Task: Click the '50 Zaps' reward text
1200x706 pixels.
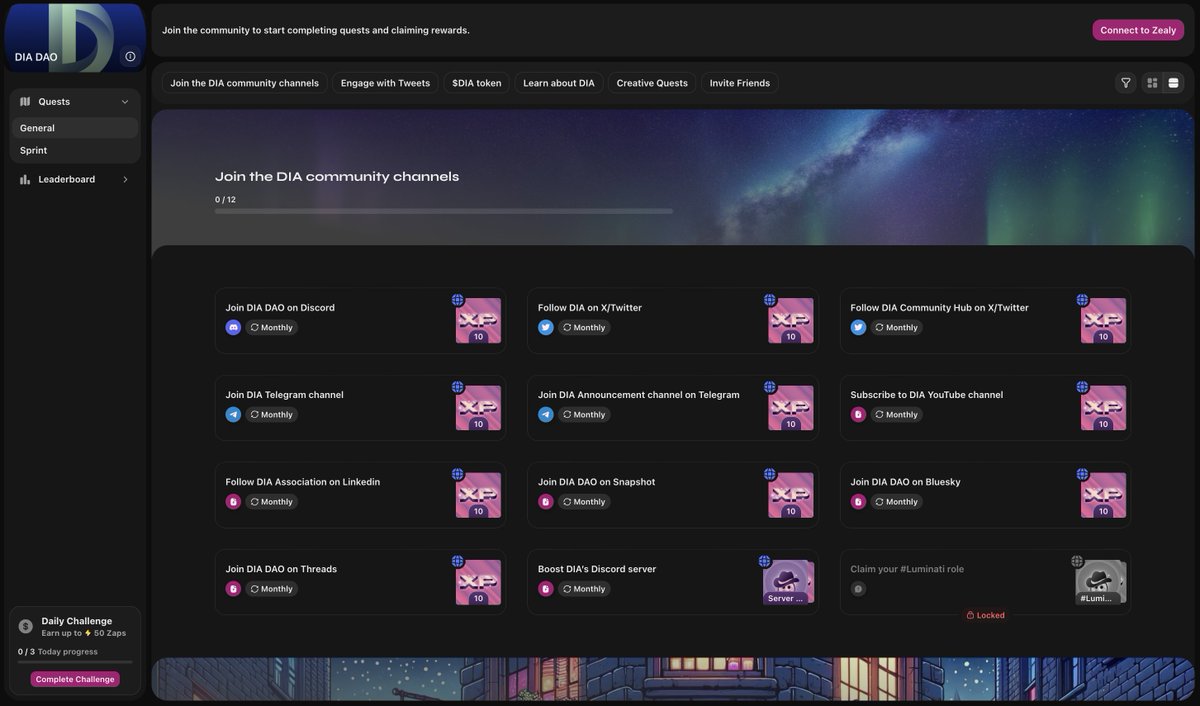Action: click(110, 633)
